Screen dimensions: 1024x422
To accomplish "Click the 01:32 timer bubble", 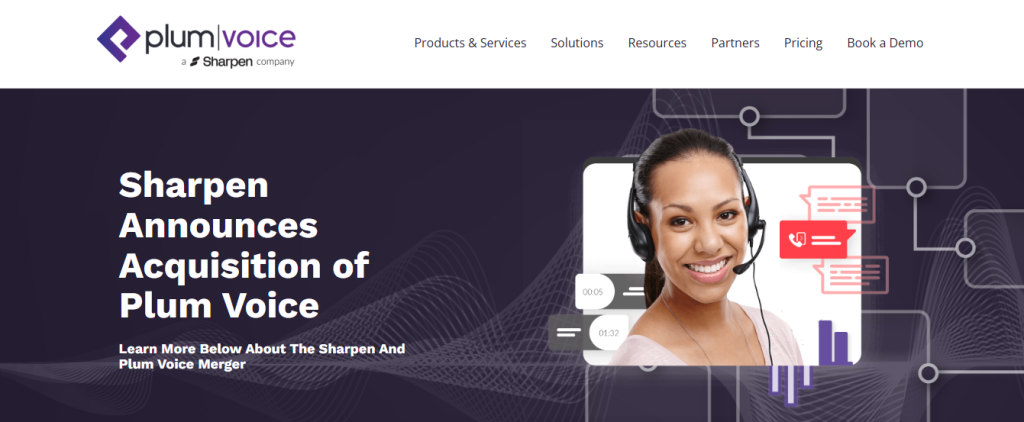I will click(609, 333).
